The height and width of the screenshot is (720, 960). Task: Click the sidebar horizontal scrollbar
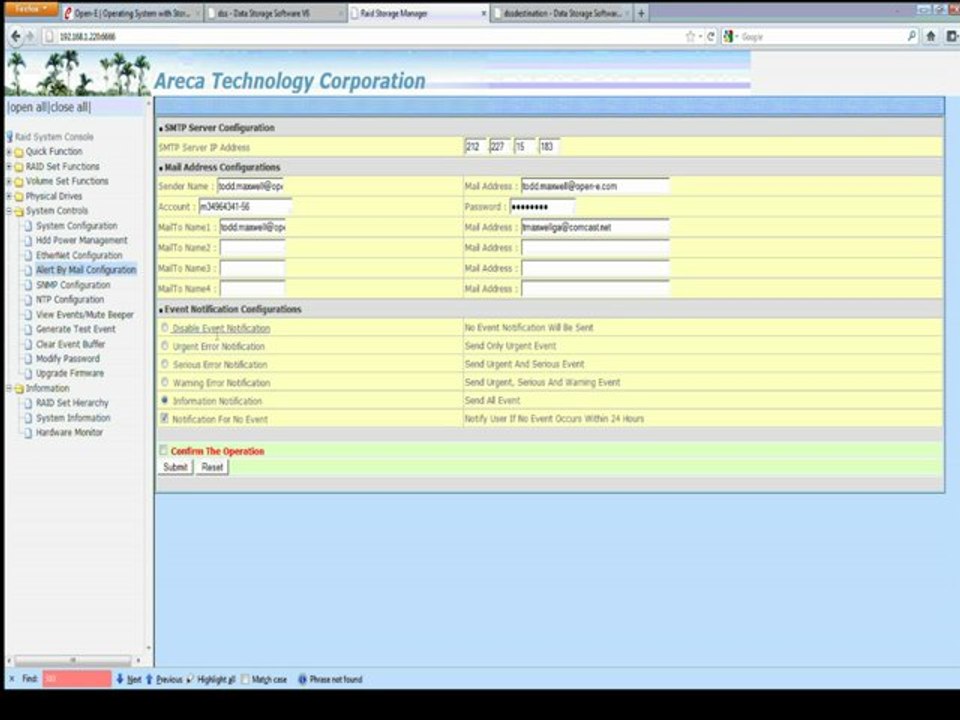point(73,661)
